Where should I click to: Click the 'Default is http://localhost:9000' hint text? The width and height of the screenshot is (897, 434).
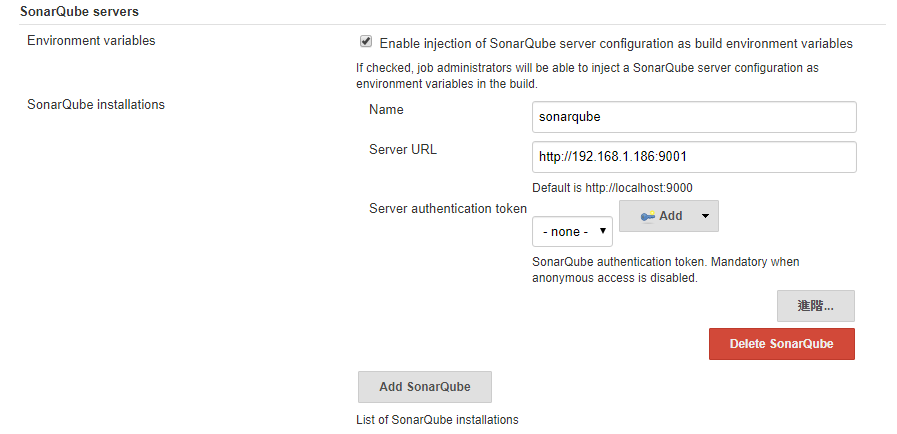(612, 188)
